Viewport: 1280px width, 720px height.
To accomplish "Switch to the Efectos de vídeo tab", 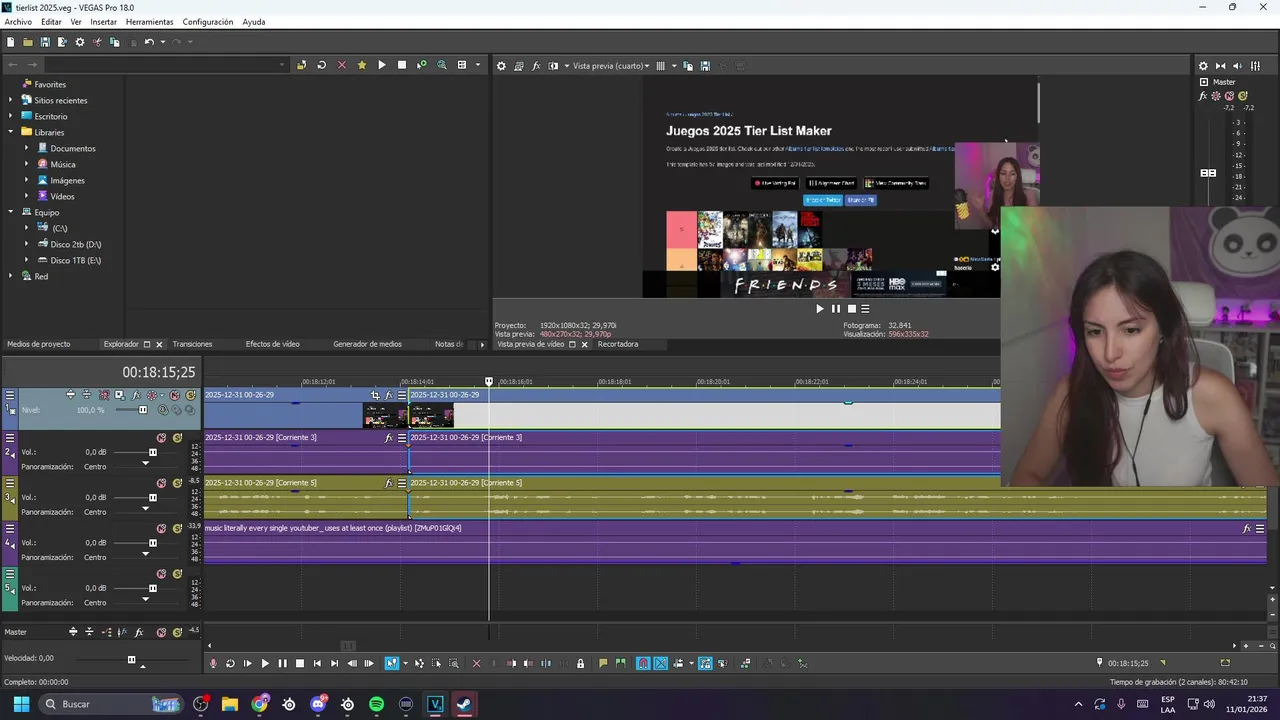I will [x=272, y=344].
